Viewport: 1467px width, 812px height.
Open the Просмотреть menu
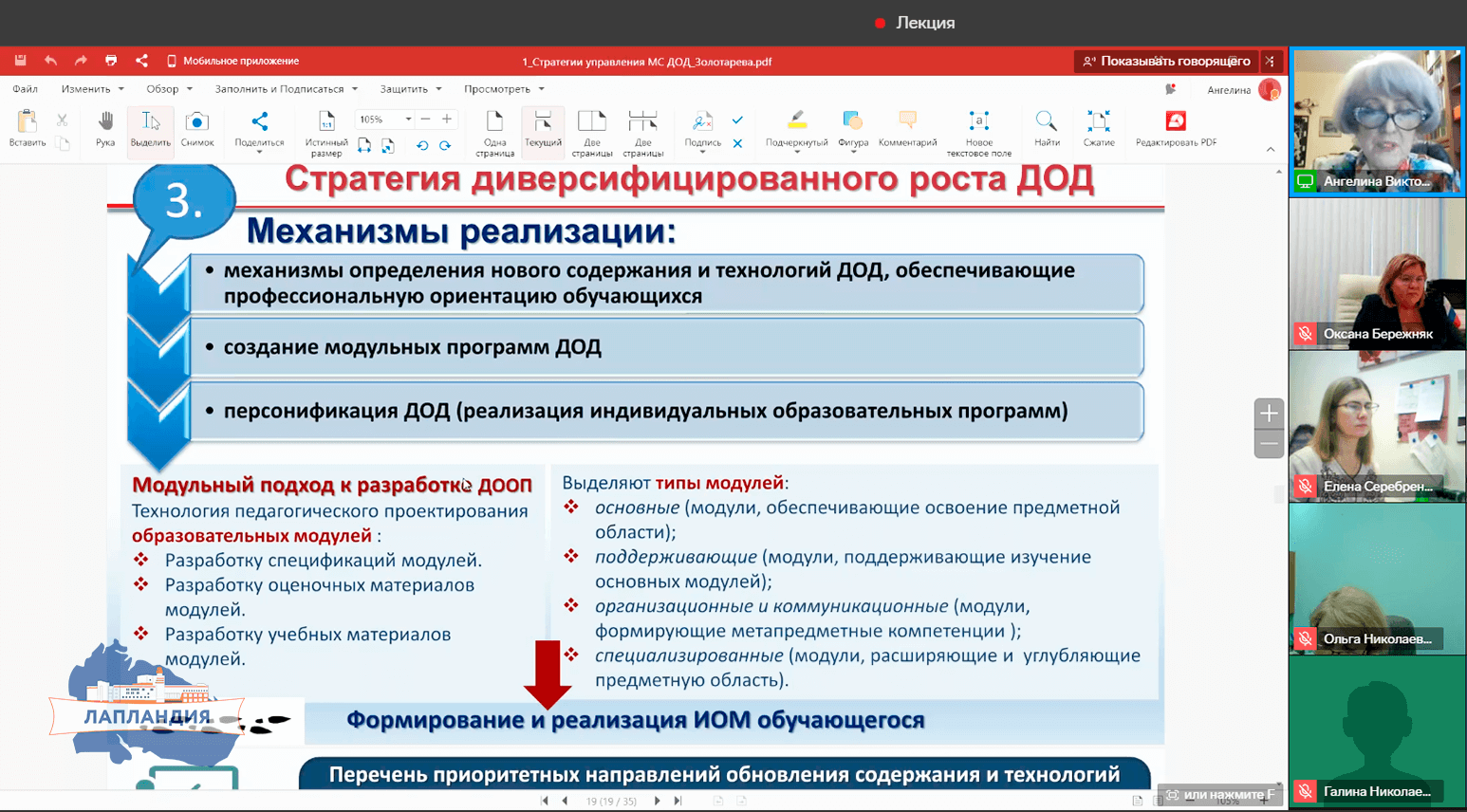pyautogui.click(x=504, y=89)
